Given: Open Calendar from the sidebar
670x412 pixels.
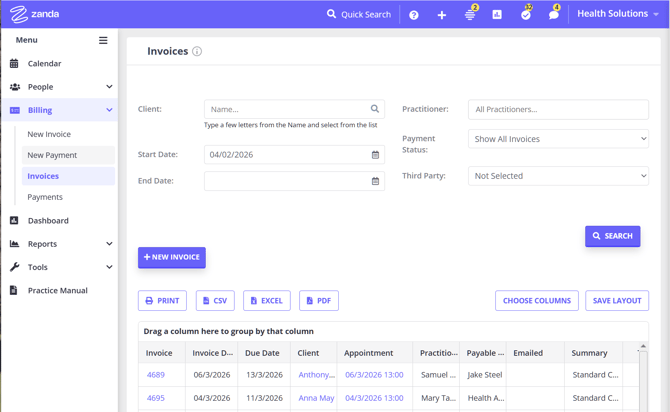Looking at the screenshot, I should 44,63.
